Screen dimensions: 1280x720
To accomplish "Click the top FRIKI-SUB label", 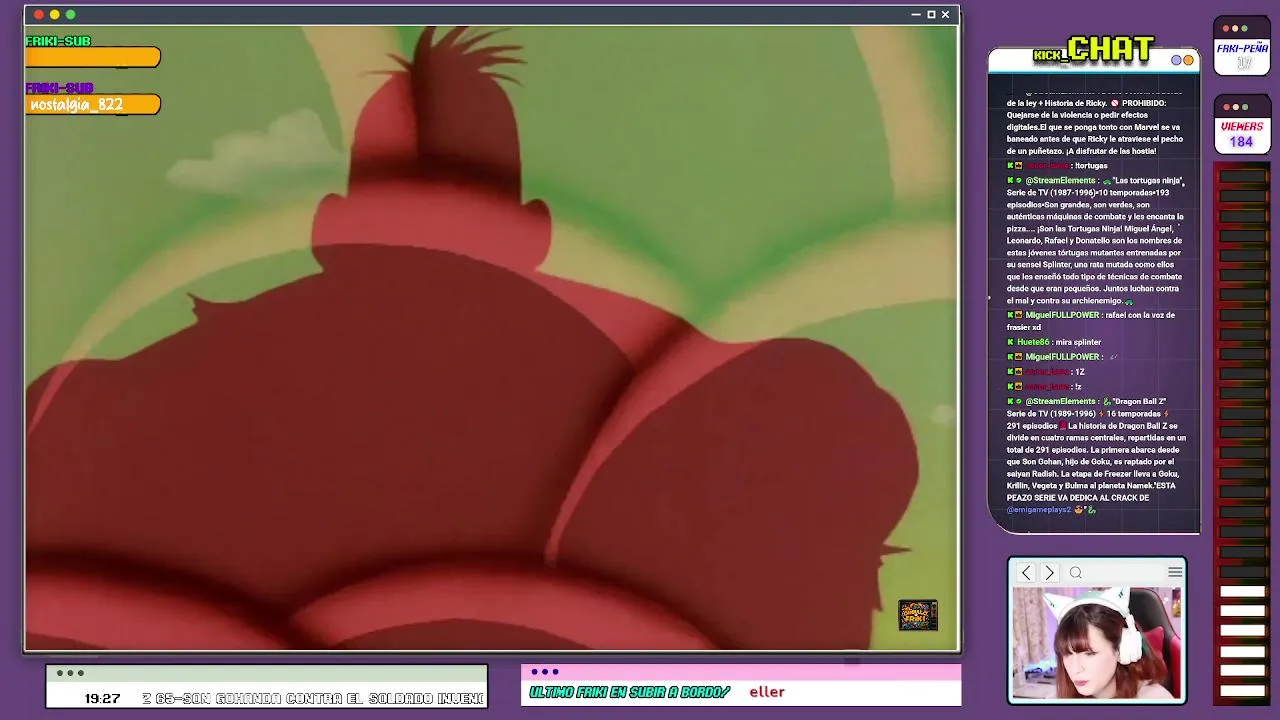I will (58, 41).
